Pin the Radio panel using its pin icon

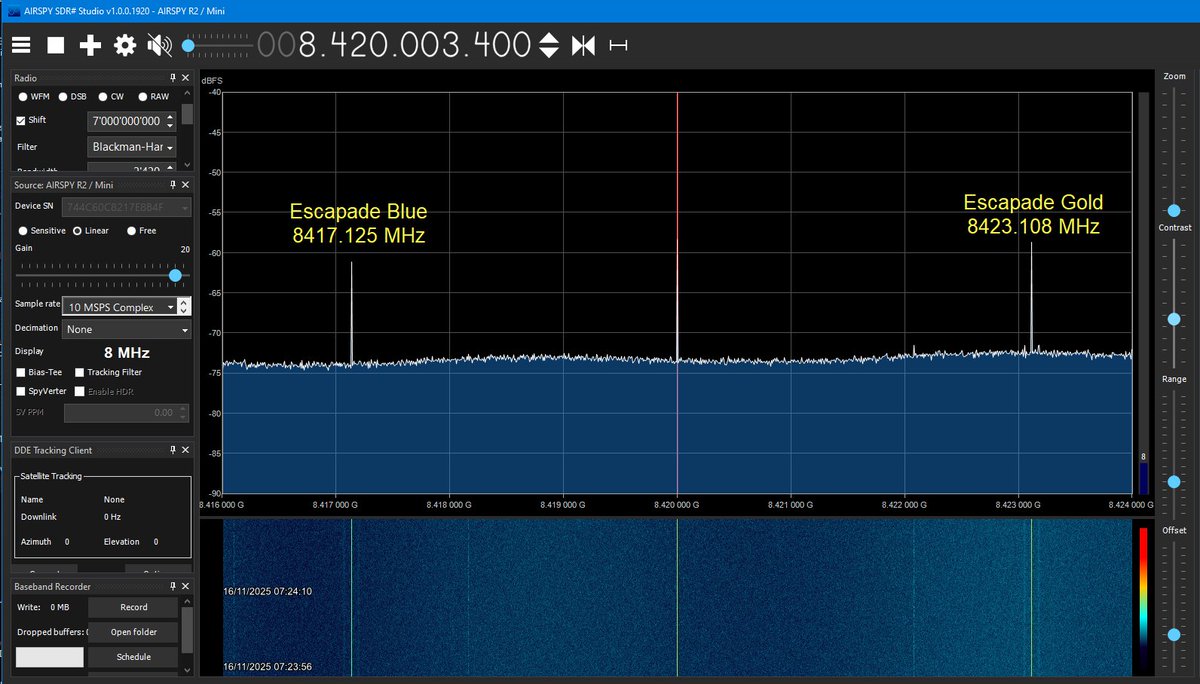click(x=172, y=77)
